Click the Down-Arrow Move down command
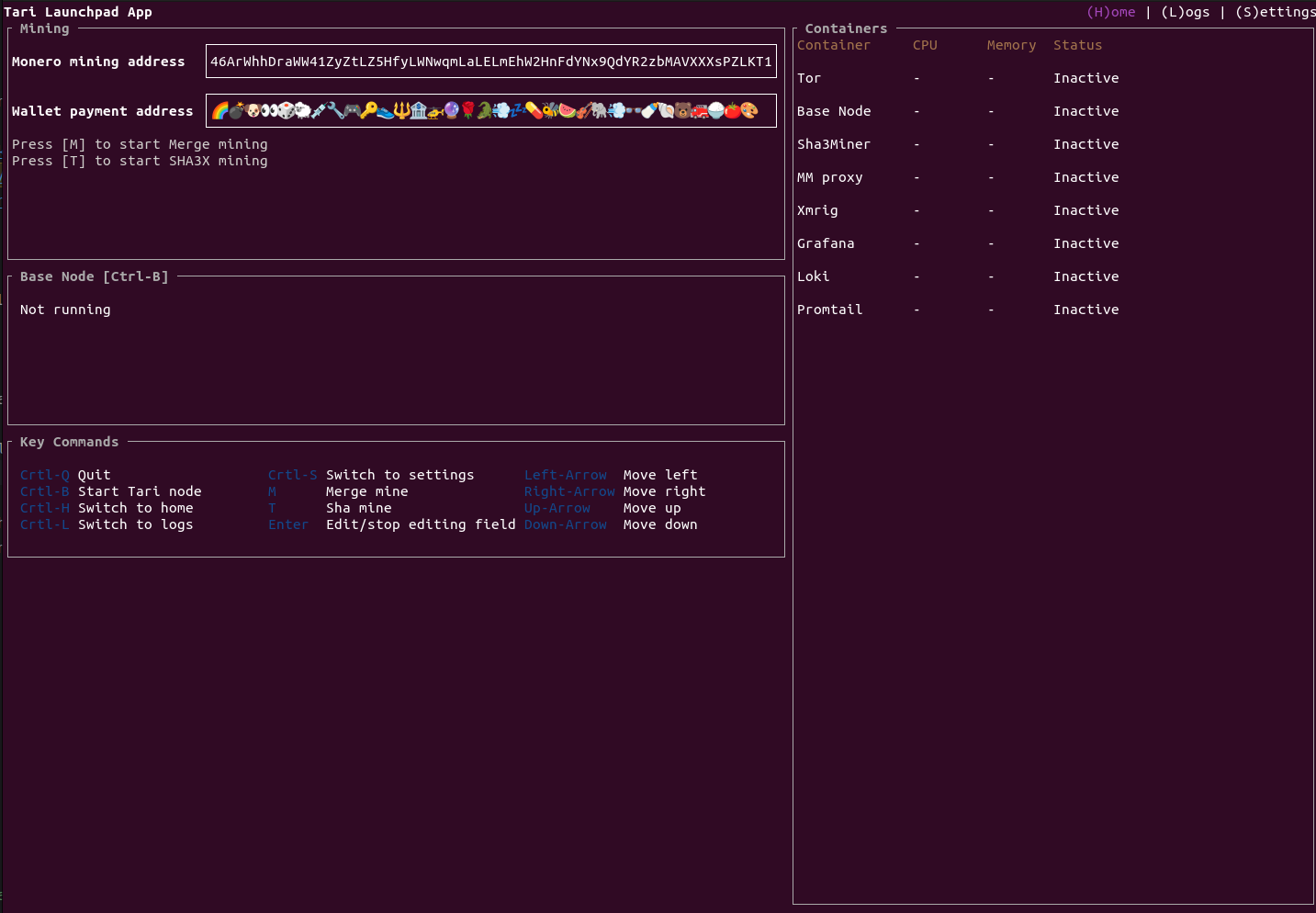Screen dimensions: 1316x913 [611, 524]
